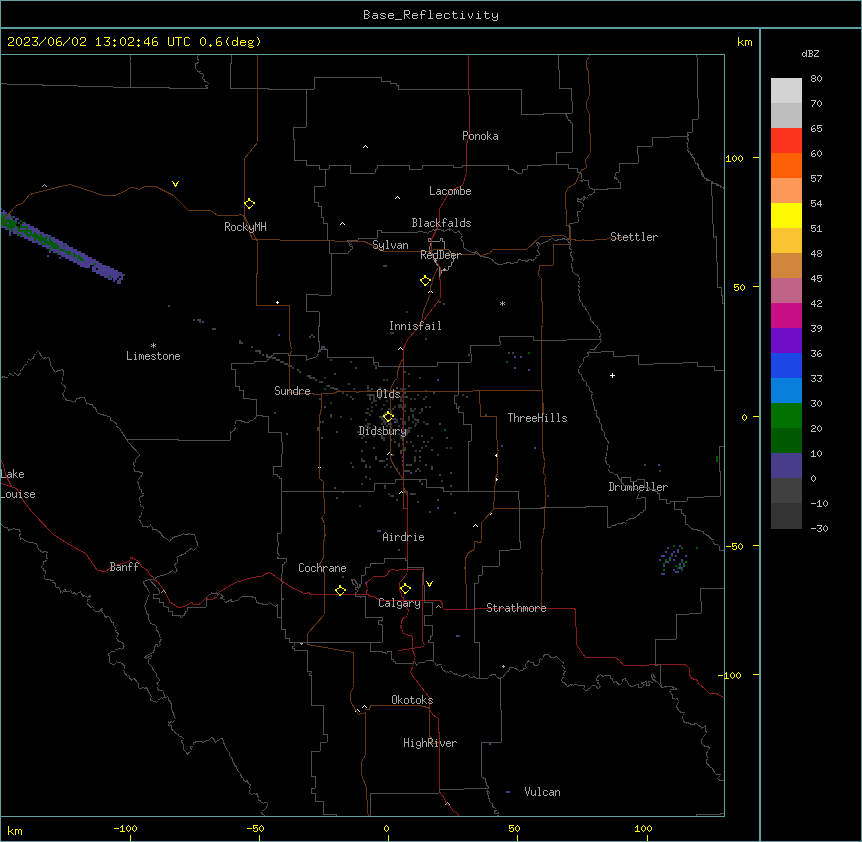Select the yellow diamond marker below Cochrane
862x842 pixels.
(x=340, y=590)
